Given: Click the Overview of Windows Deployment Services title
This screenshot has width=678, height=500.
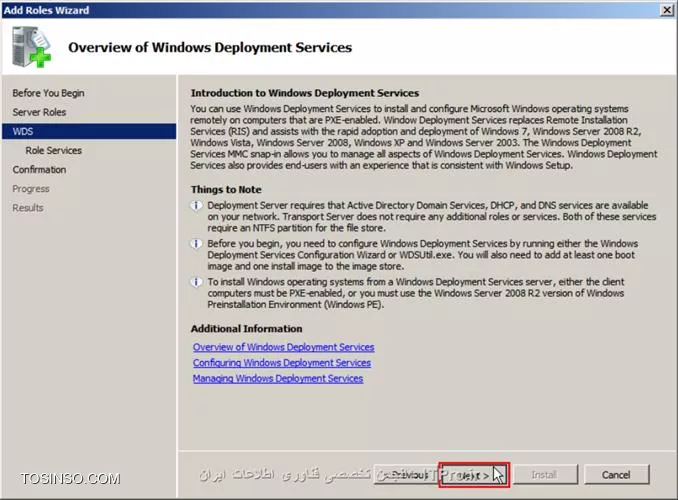Looking at the screenshot, I should (210, 47).
